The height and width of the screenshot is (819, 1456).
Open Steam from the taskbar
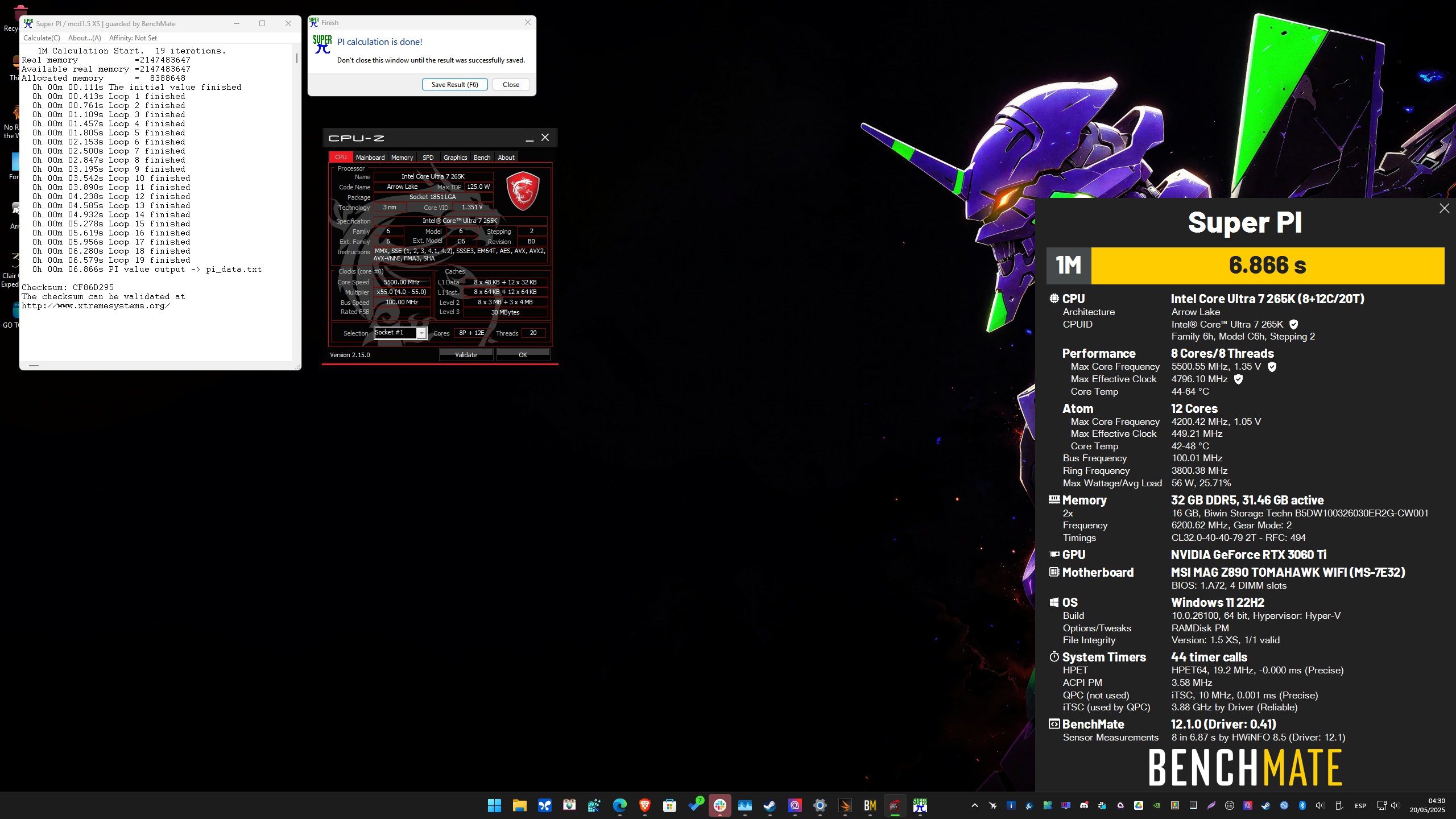[770, 805]
